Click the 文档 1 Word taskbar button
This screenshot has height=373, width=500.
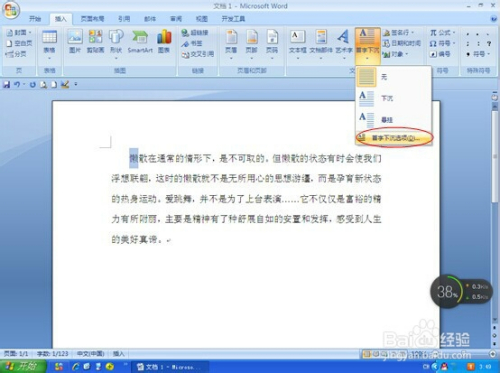coord(170,367)
